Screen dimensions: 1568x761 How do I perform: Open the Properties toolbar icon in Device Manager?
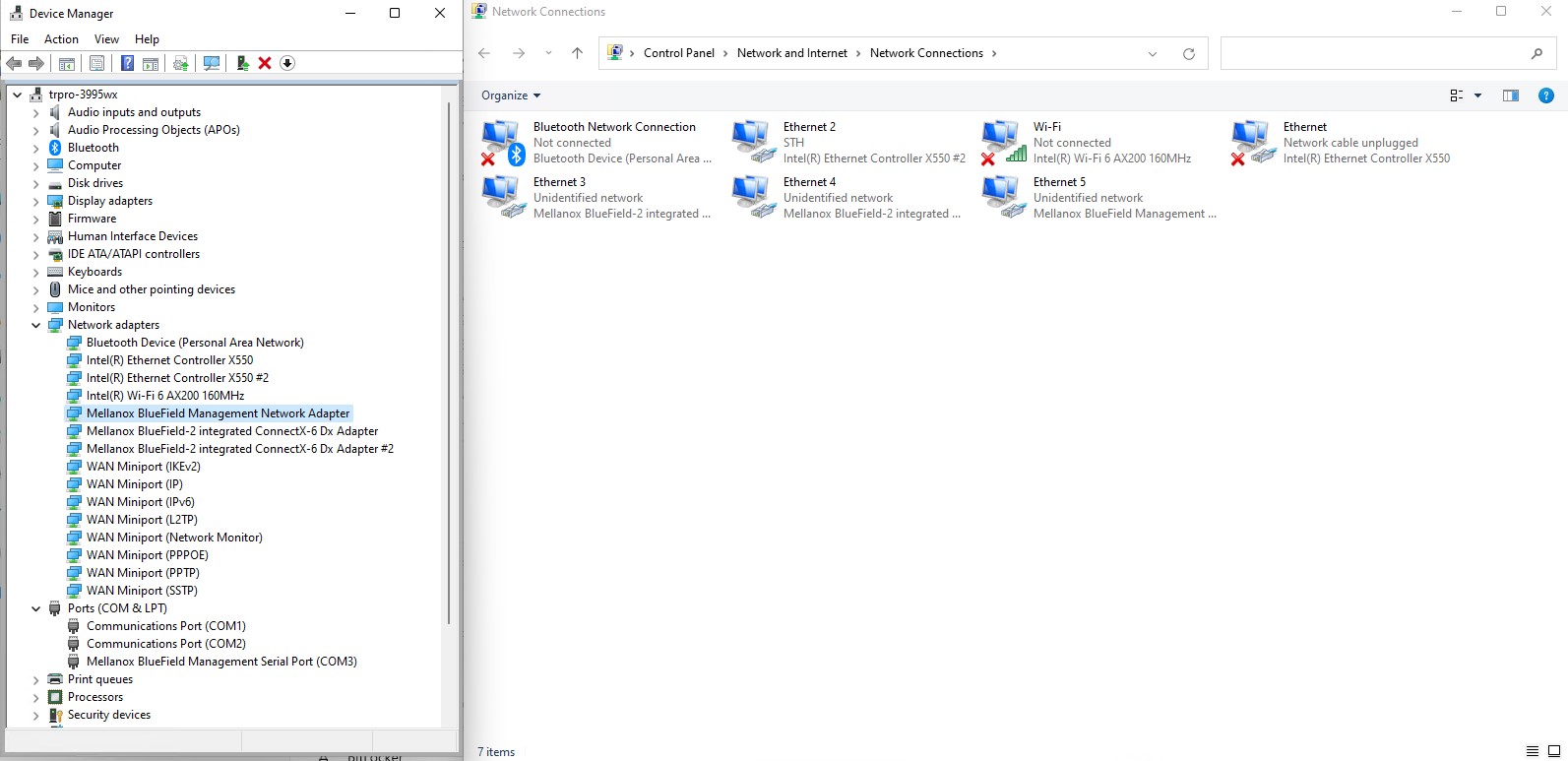coord(96,63)
